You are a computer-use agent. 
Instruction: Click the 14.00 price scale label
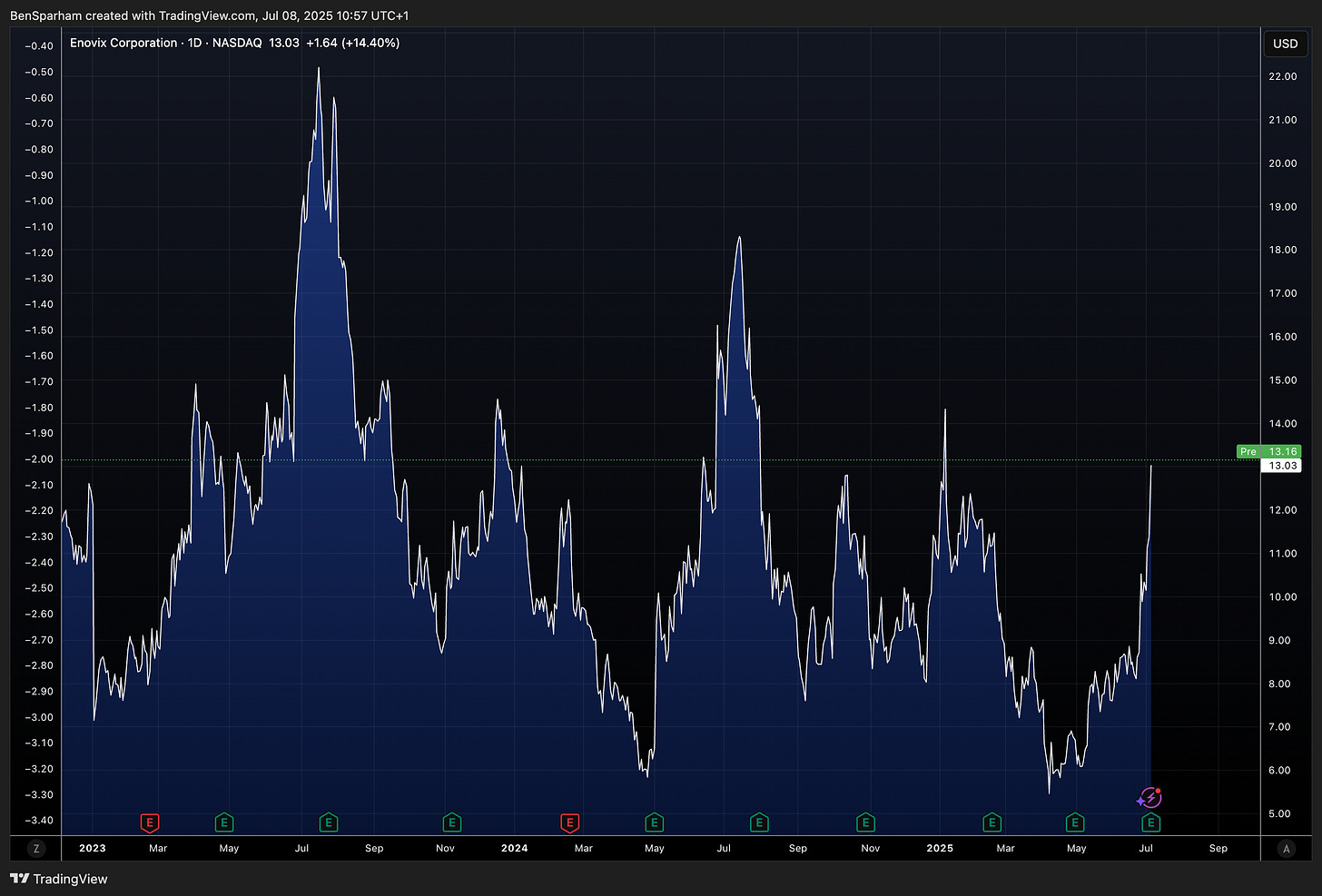(1282, 424)
